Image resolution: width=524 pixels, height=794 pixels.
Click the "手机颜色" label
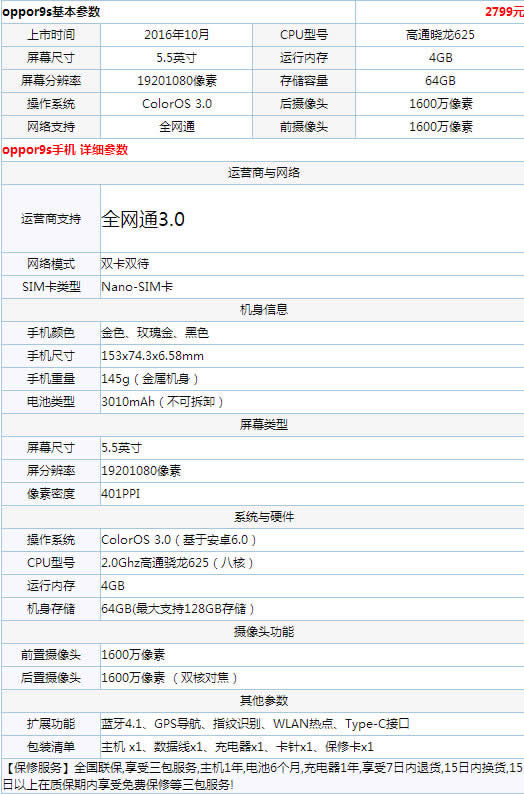(x=51, y=333)
